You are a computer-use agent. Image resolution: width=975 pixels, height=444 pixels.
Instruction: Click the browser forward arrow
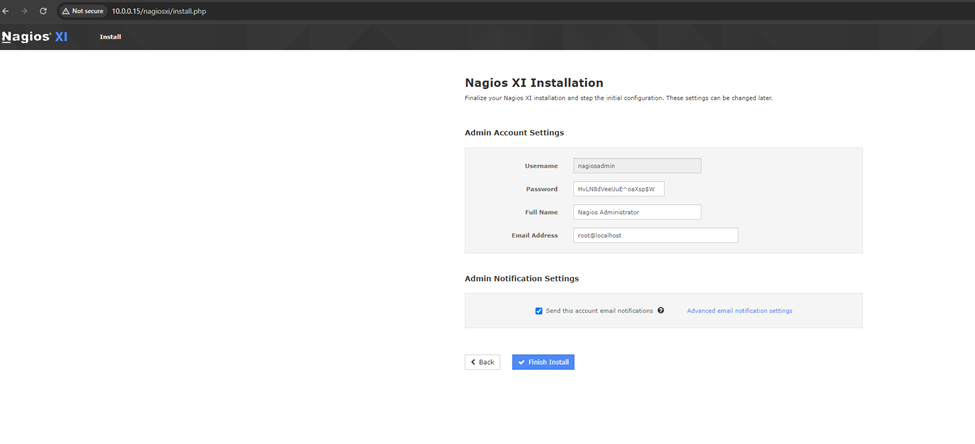24,11
